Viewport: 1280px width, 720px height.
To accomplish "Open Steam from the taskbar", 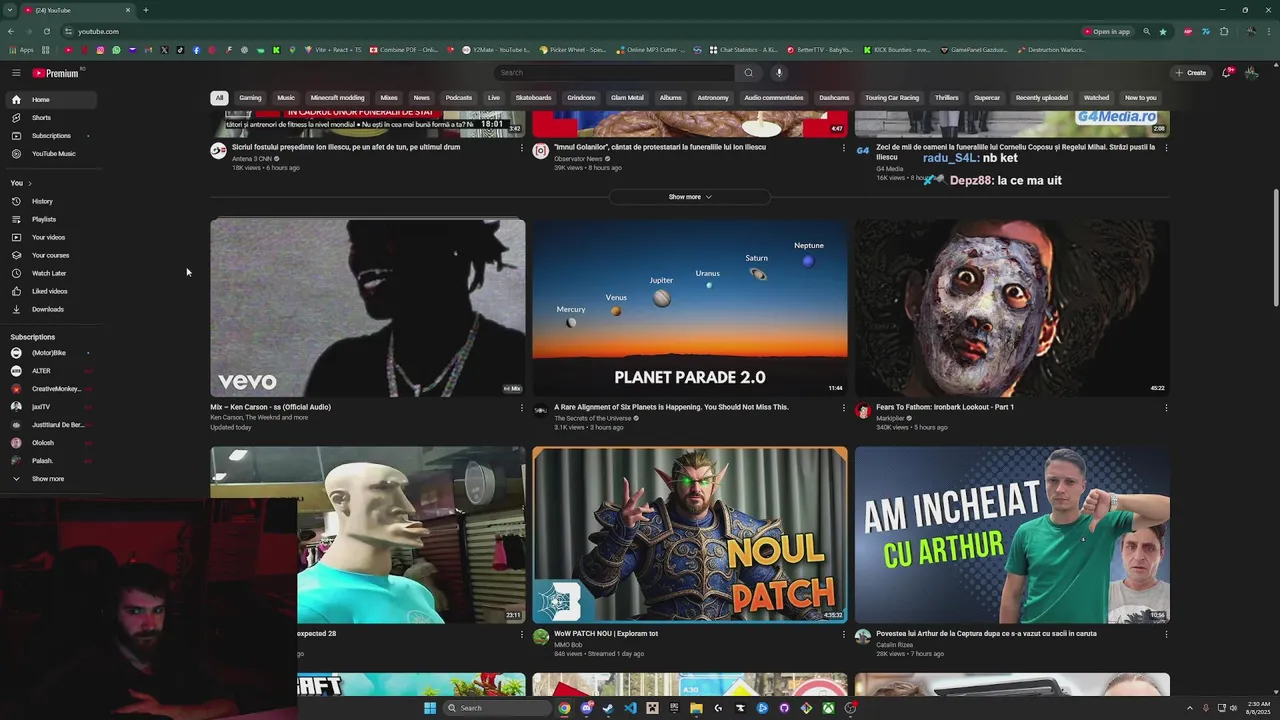I will coord(608,708).
